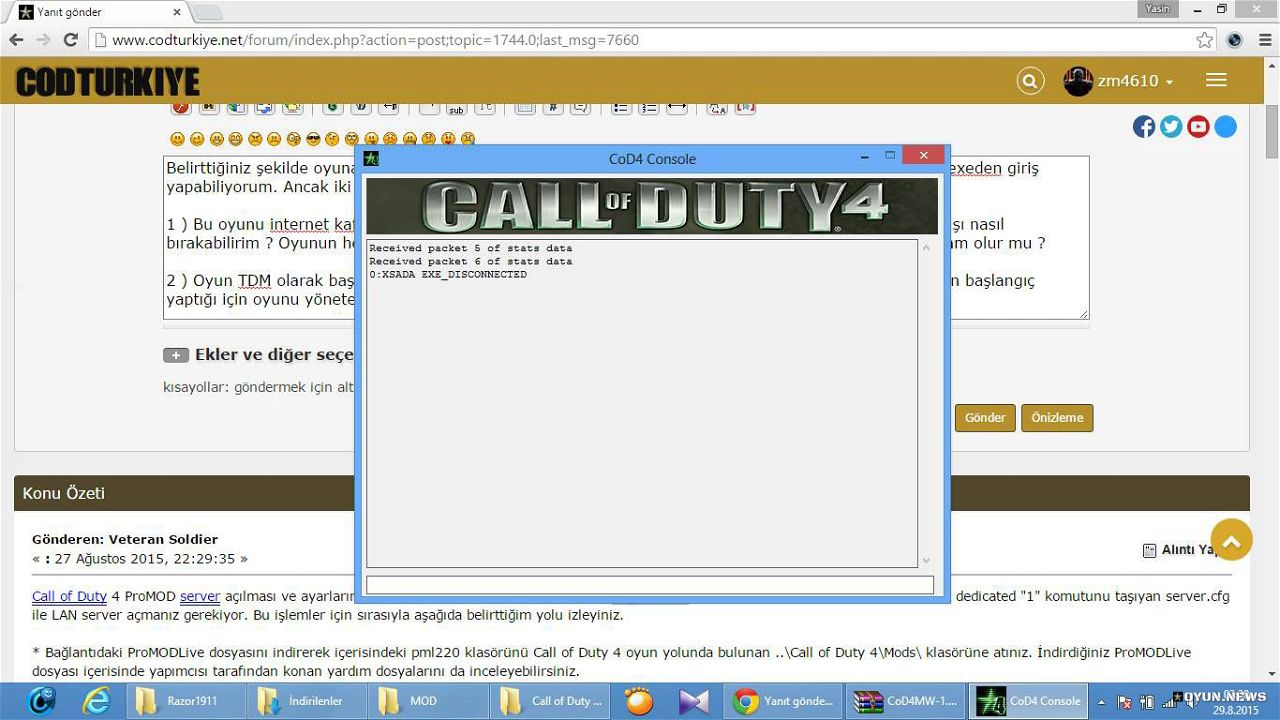The height and width of the screenshot is (720, 1280).
Task: Open a new Chrome tab
Action: (x=207, y=12)
